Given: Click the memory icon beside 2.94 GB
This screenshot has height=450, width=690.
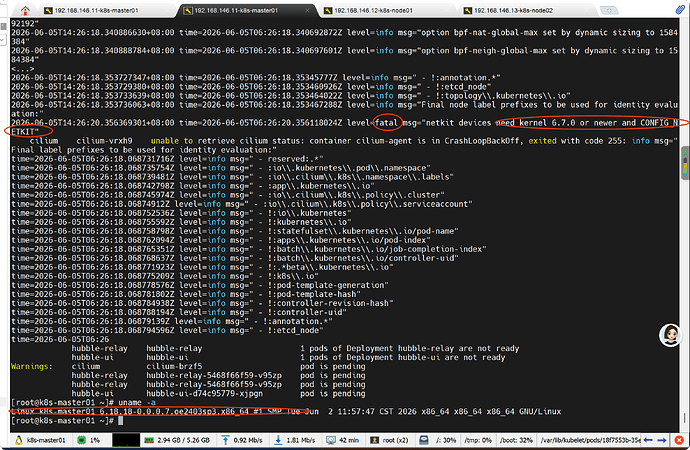Looking at the screenshot, I should [149, 440].
